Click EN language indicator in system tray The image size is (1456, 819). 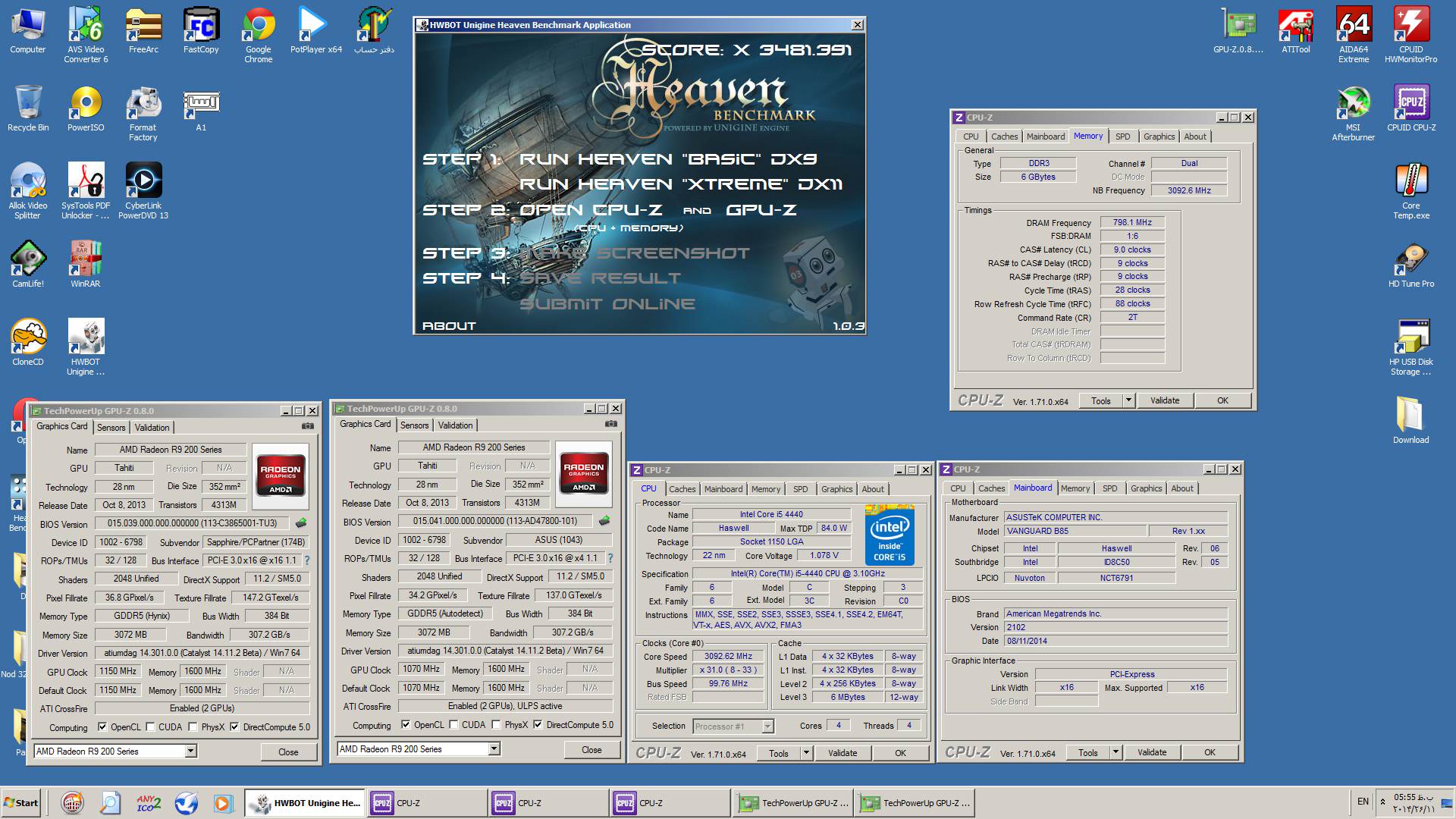point(1363,802)
